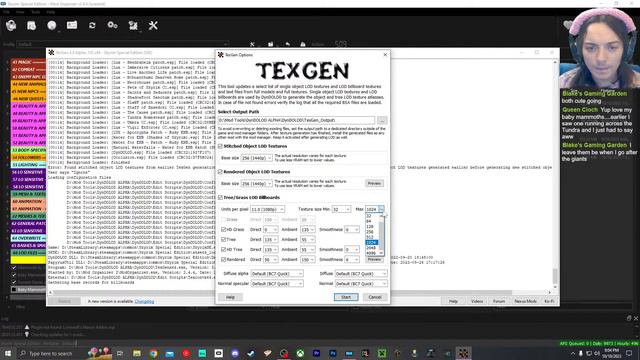Click the Windows Start button
The height and width of the screenshot is (360, 640).
[8, 353]
